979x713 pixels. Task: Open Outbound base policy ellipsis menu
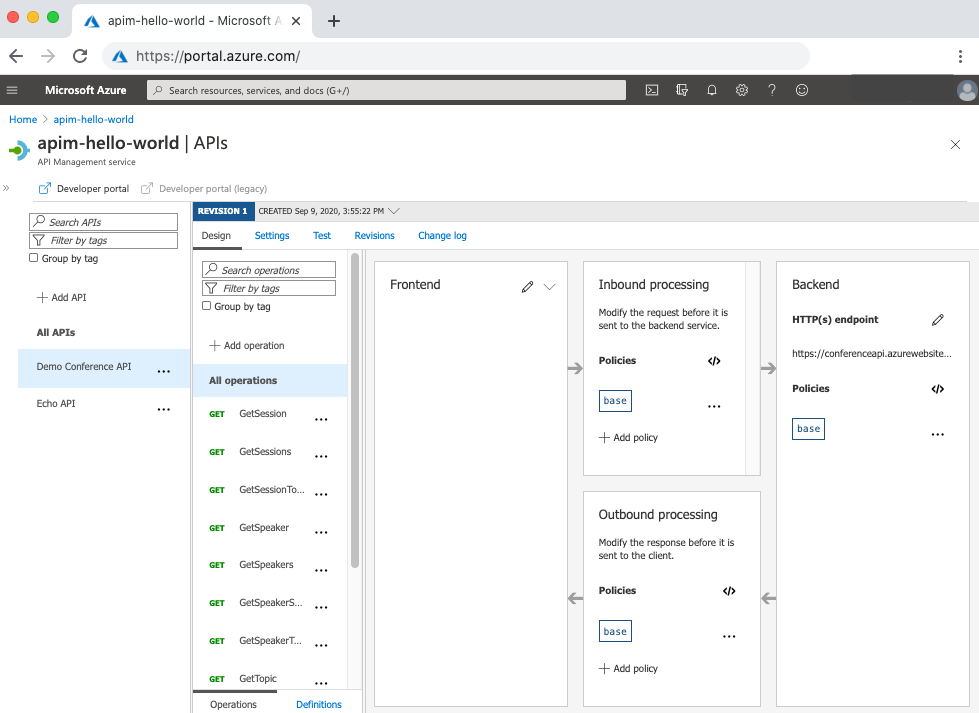729,636
